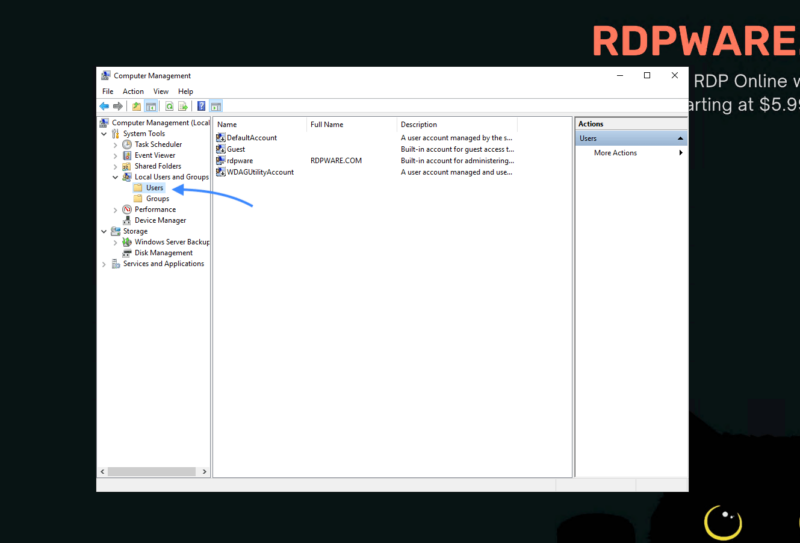Select the rdpware user account icon

(220, 160)
